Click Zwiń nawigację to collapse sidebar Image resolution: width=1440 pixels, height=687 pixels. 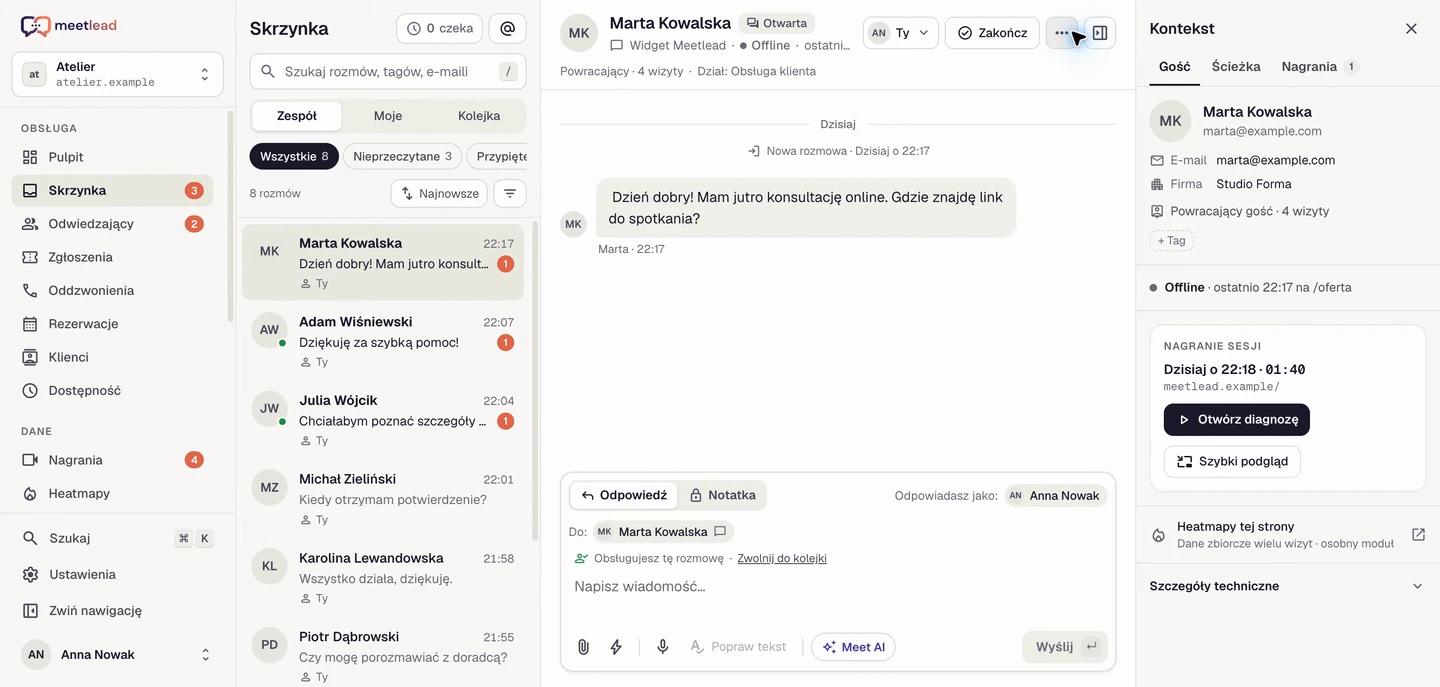point(118,610)
